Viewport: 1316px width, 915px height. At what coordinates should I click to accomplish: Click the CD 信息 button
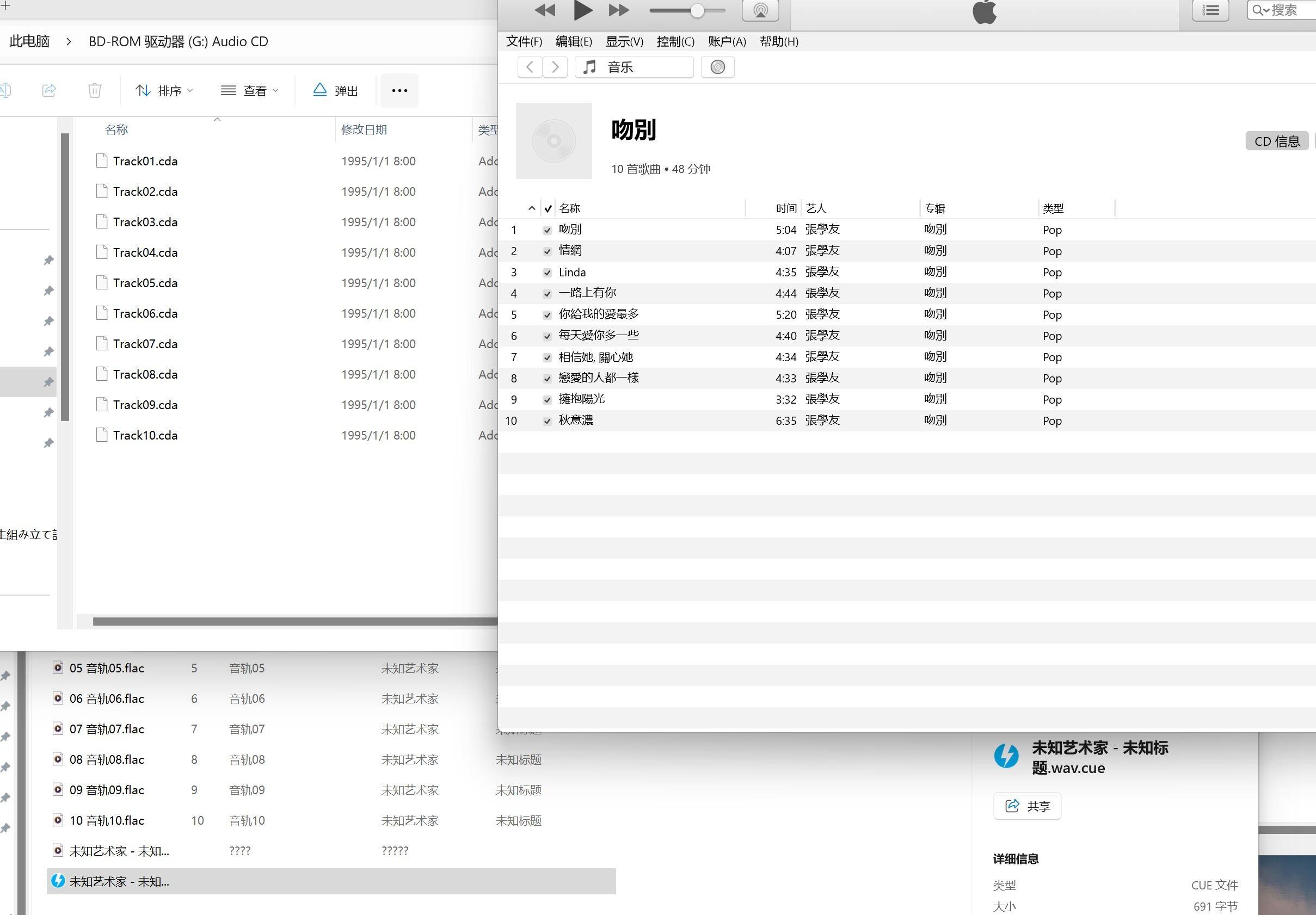click(x=1277, y=141)
